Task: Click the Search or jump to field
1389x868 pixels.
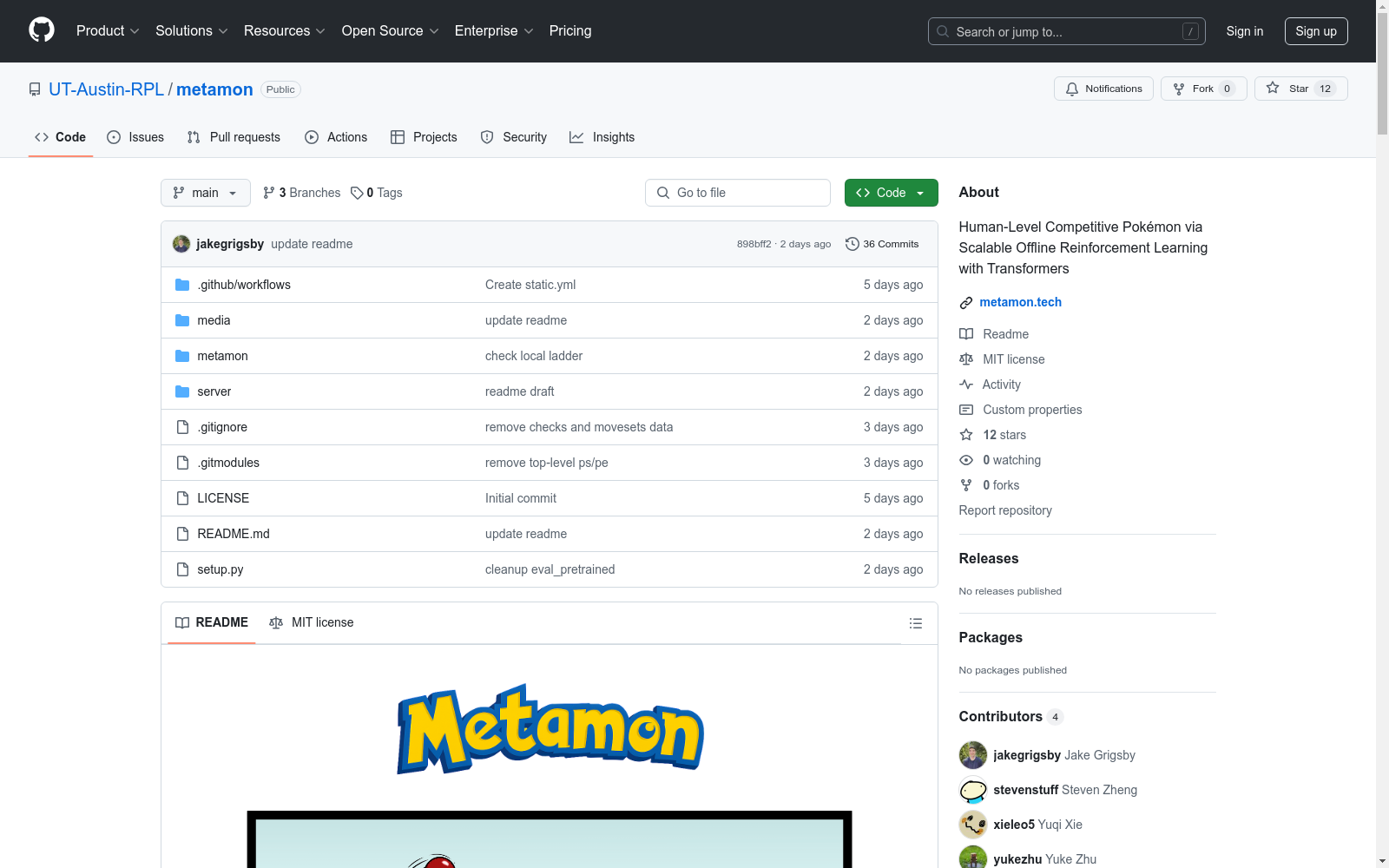Action: coord(1067,31)
